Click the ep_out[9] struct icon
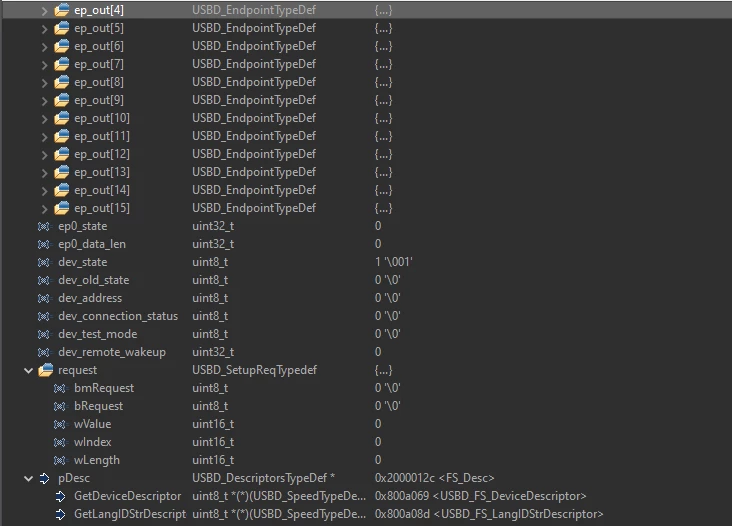The width and height of the screenshot is (732, 526). point(62,100)
